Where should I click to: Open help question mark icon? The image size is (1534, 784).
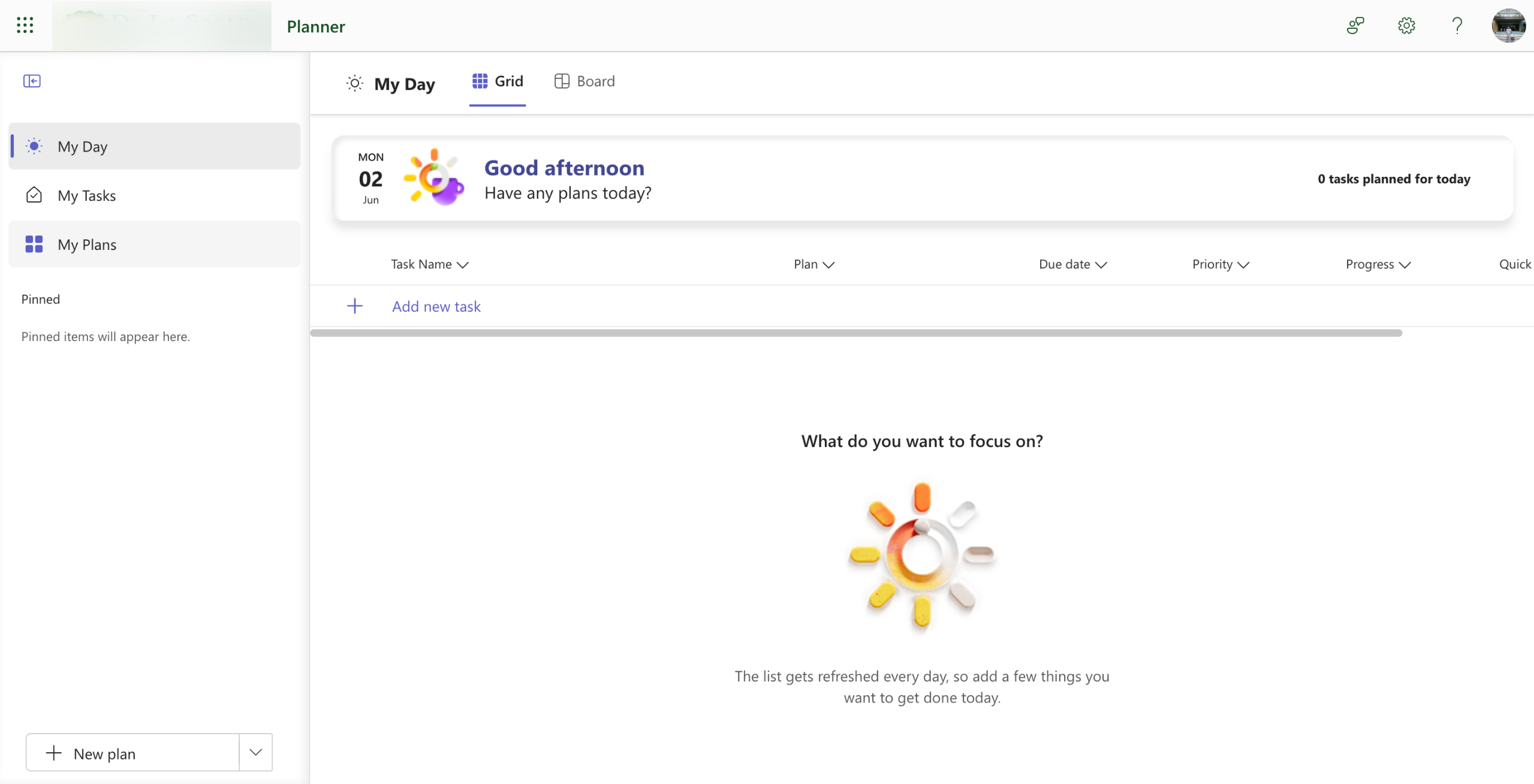pos(1457,25)
